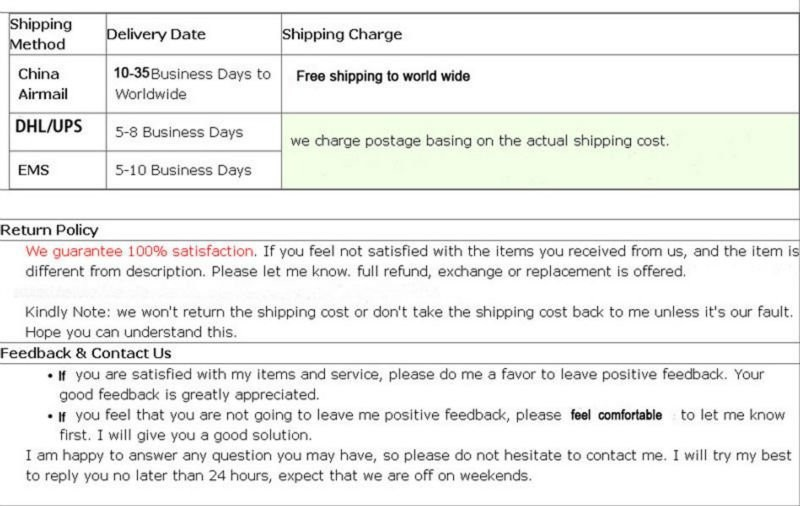Select the EMS shipping method cell
This screenshot has width=800, height=506.
[58, 170]
